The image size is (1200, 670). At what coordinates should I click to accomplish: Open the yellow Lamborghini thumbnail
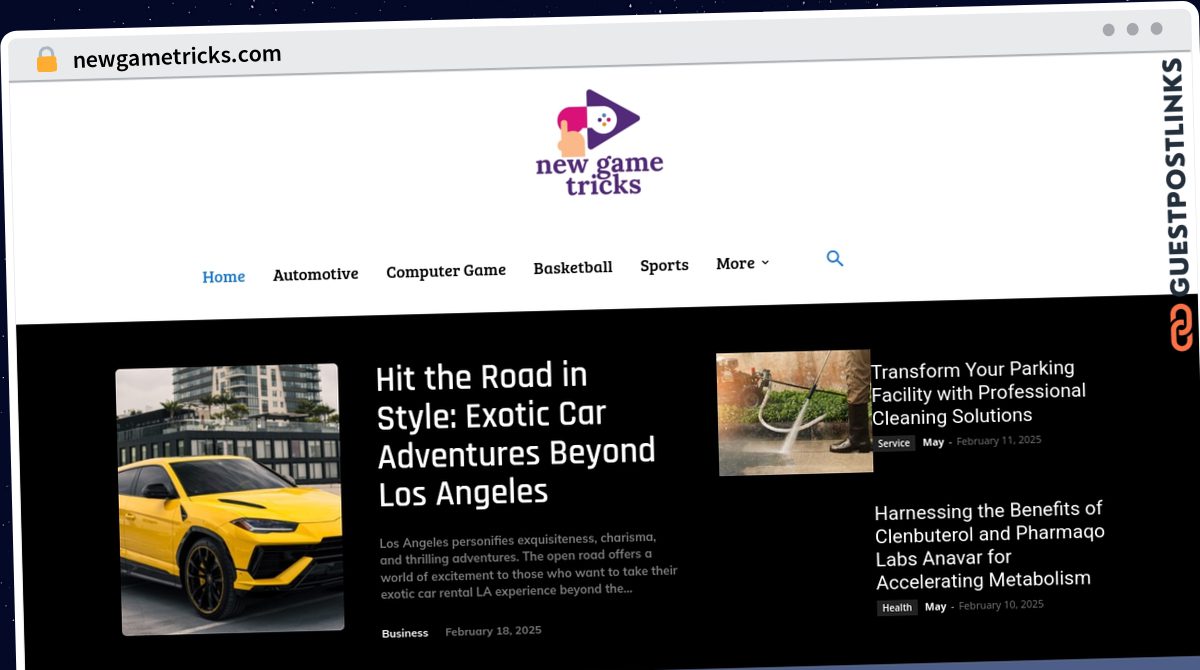[x=230, y=499]
